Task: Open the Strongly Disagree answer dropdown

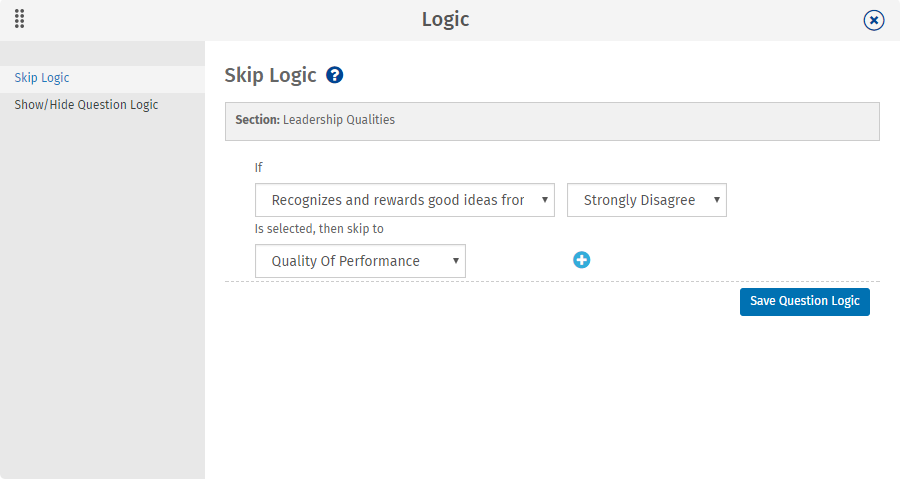Action: click(x=640, y=200)
